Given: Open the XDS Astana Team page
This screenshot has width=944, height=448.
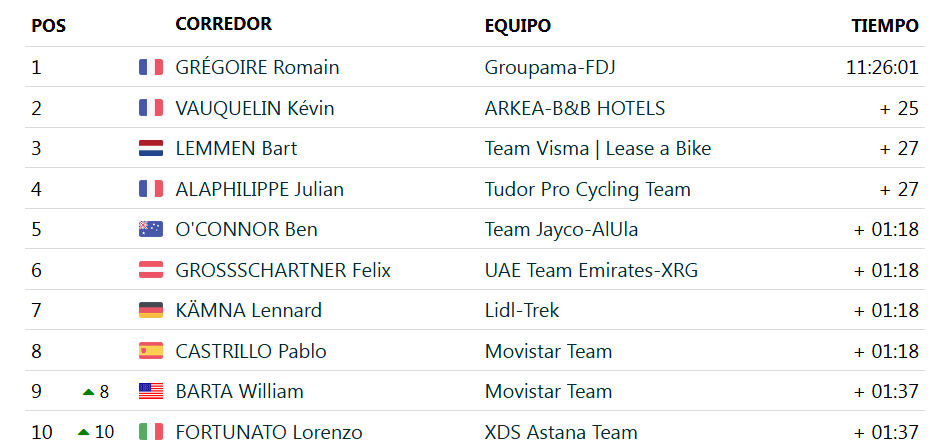Looking at the screenshot, I should 560,432.
